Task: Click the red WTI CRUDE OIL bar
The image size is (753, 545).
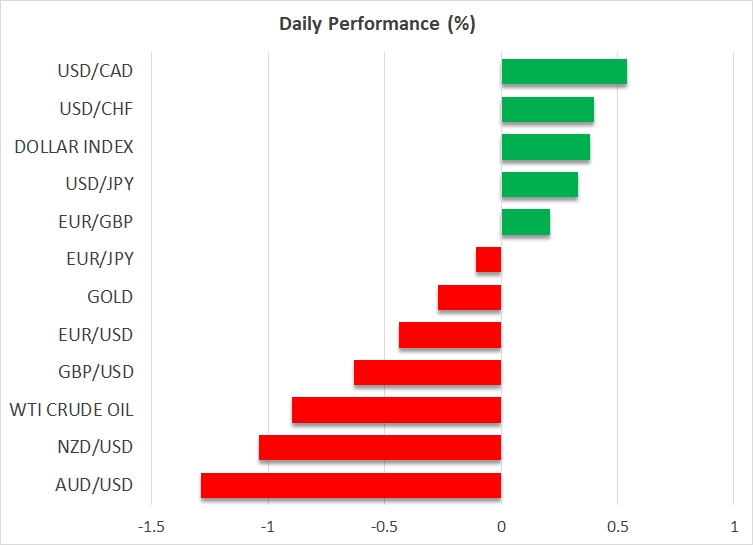Action: [396, 410]
